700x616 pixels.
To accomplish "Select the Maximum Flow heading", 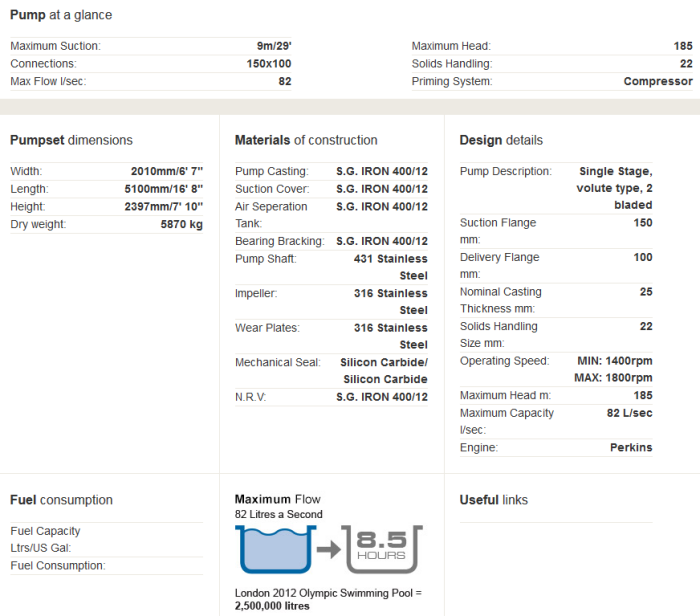I will [277, 499].
